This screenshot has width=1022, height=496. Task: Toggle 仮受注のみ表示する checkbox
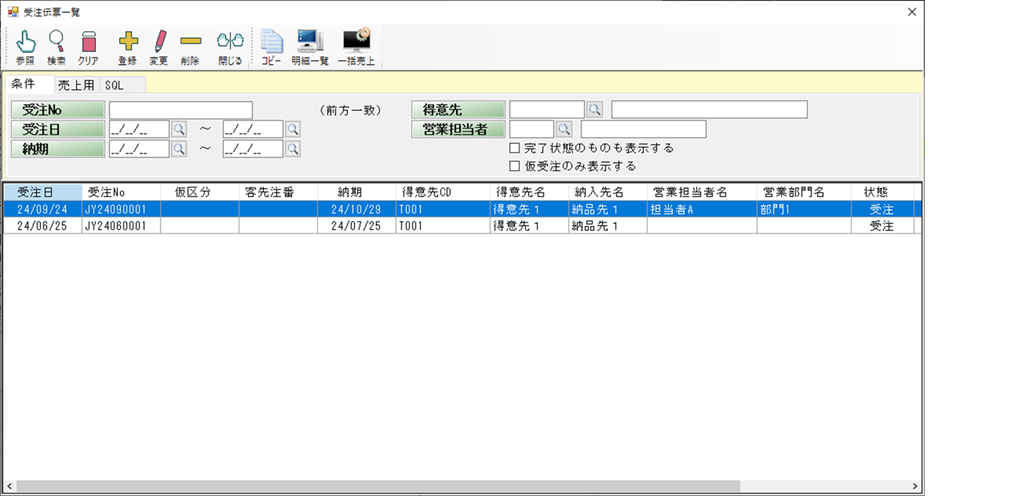click(515, 166)
